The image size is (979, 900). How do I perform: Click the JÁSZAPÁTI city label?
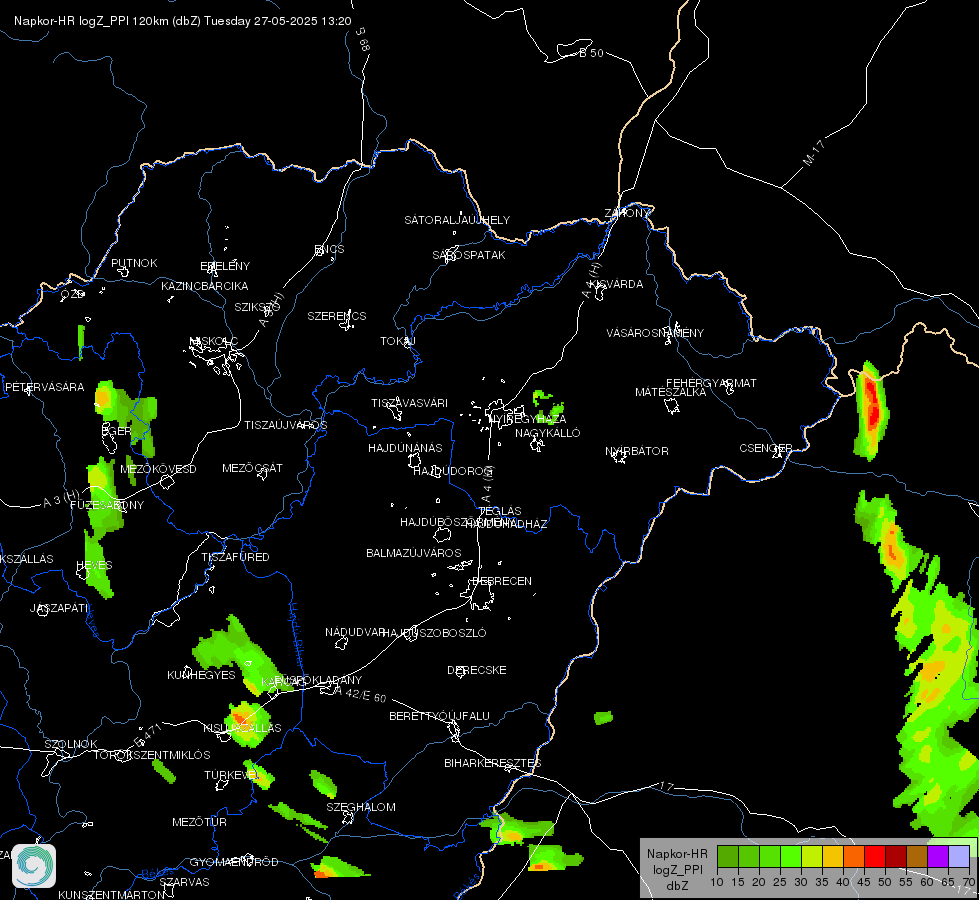point(59,608)
